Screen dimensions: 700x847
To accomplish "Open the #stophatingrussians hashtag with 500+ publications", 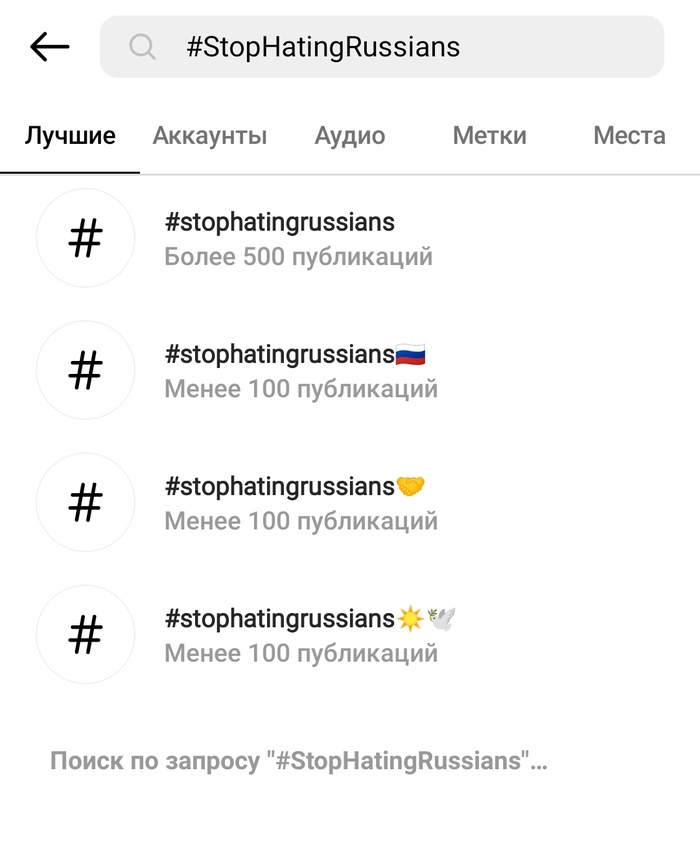I will (x=280, y=223).
